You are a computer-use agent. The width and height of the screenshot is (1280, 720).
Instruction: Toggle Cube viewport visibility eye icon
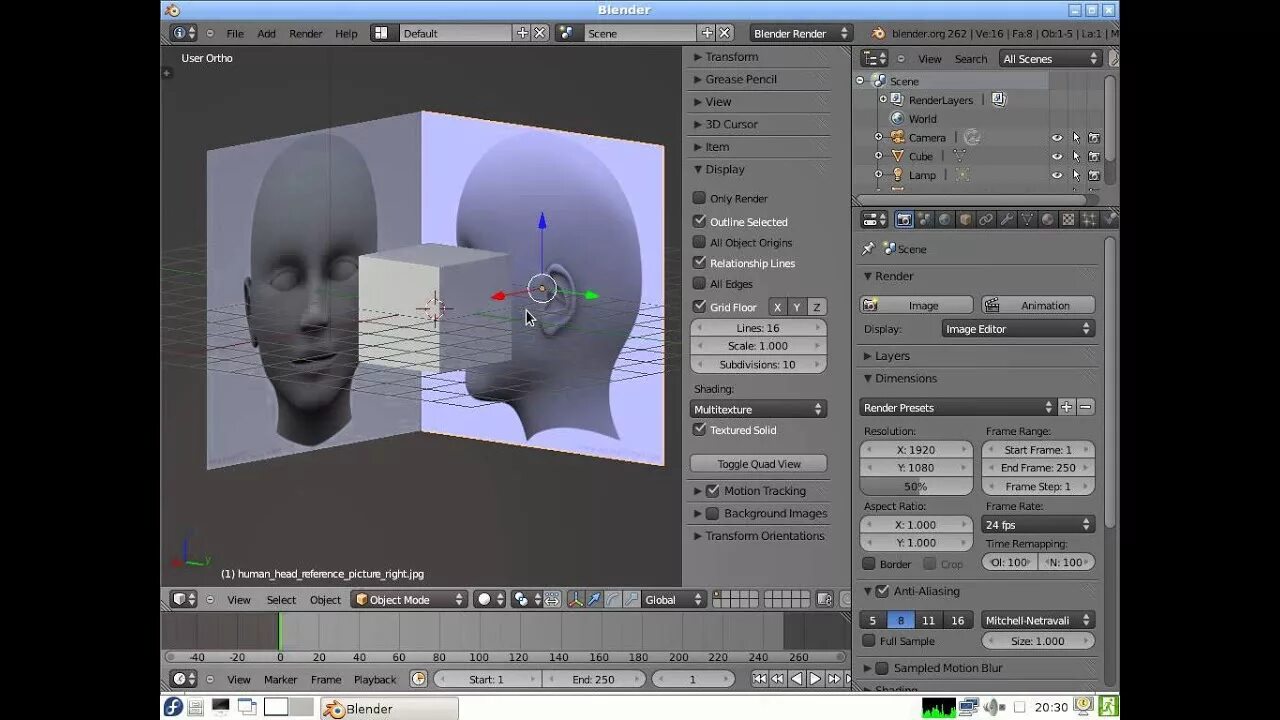click(x=1057, y=157)
